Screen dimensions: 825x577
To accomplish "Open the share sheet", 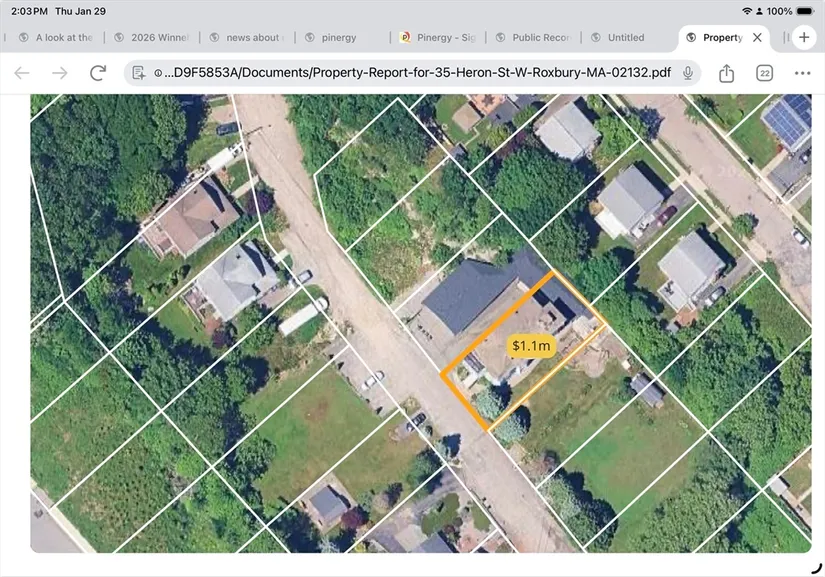I will tap(727, 73).
